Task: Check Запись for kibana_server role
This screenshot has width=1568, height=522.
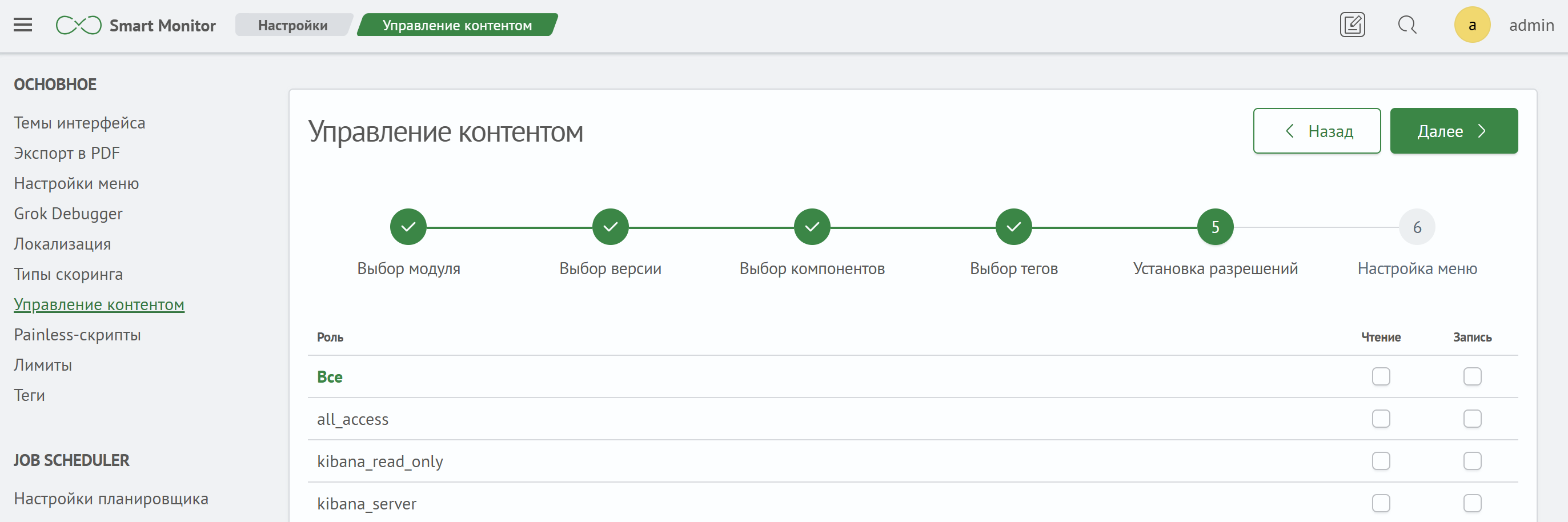Action: click(x=1472, y=503)
